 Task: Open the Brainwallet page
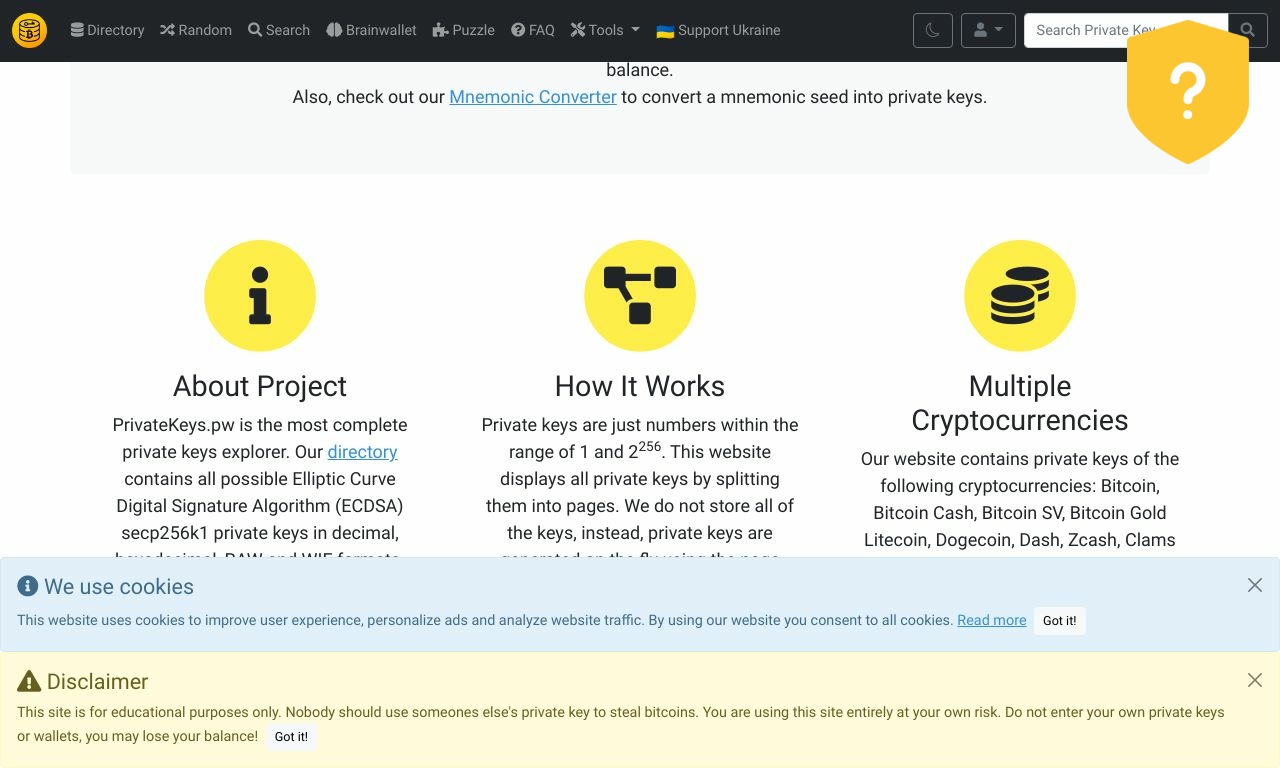(371, 30)
